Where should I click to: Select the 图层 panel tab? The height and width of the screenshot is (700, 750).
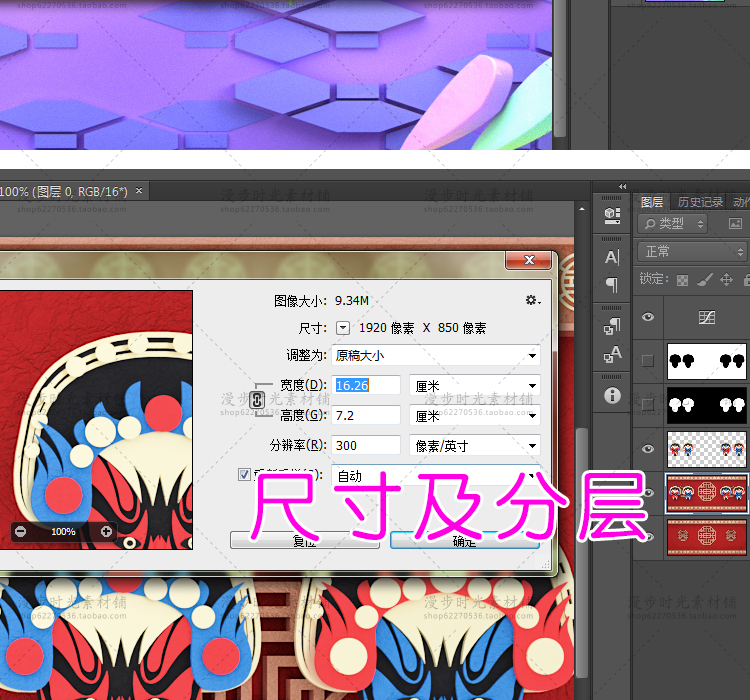pos(652,202)
